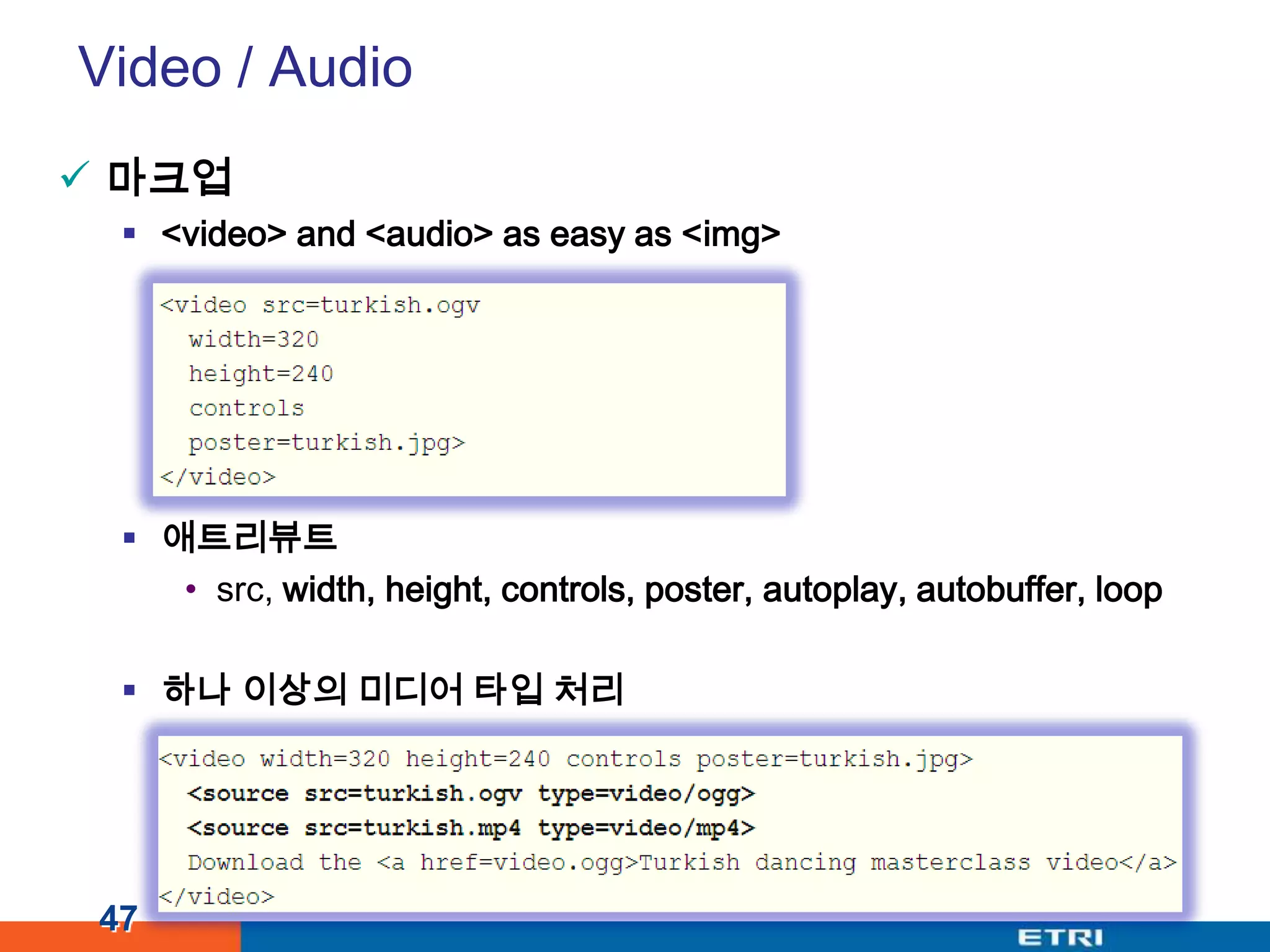Click the closing '</video>' tag in first code box
The image size is (1270, 952).
pyautogui.click(x=218, y=477)
